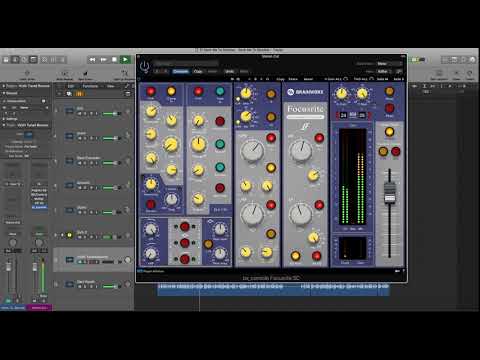Viewport: 480px width, 360px height.
Task: Toggle the Quick Help icon in Logic toolbar
Action: (x=24, y=60)
